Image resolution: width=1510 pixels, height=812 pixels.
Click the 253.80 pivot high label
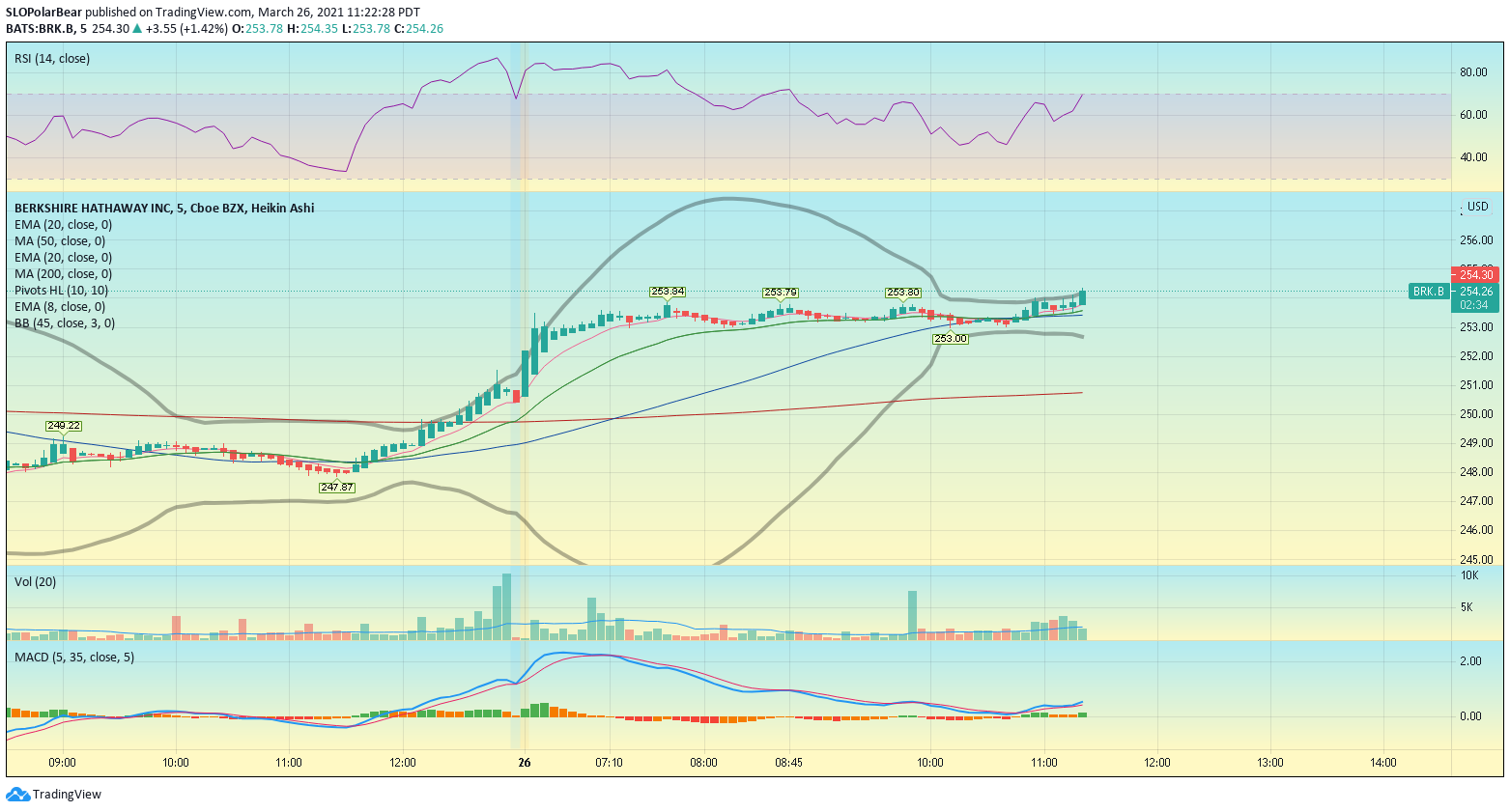click(903, 293)
